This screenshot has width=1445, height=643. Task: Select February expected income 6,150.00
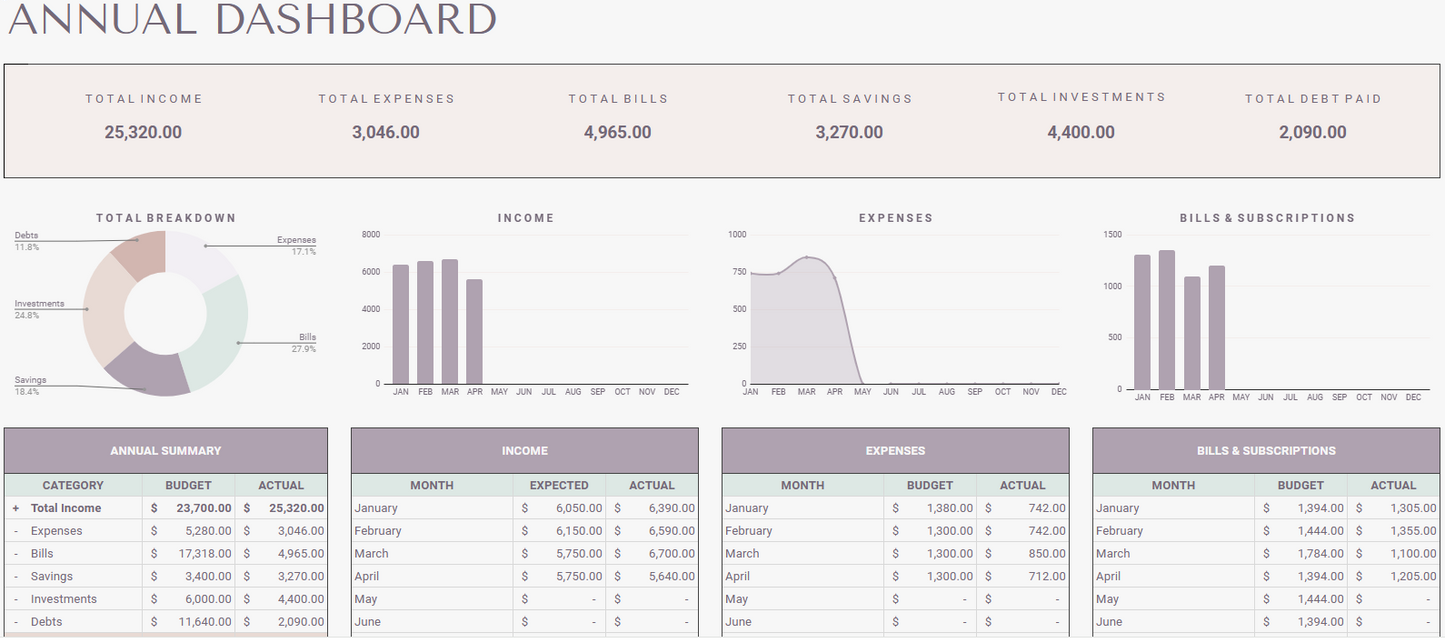(559, 531)
